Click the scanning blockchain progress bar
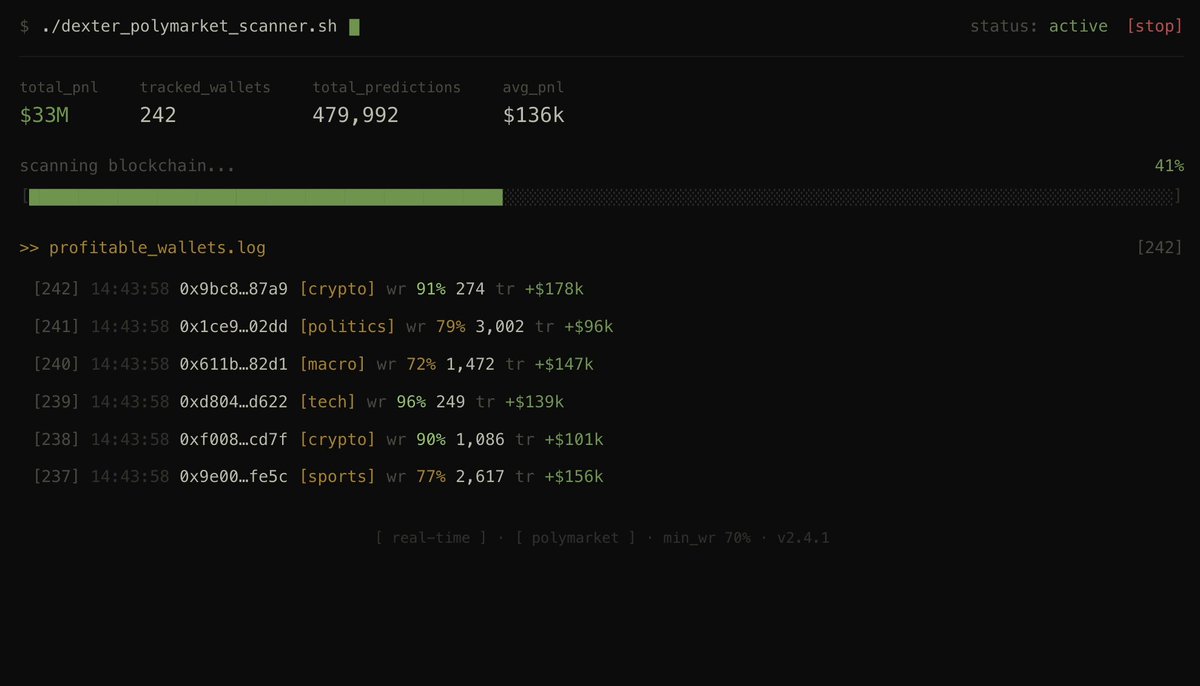The image size is (1200, 686). click(x=601, y=197)
